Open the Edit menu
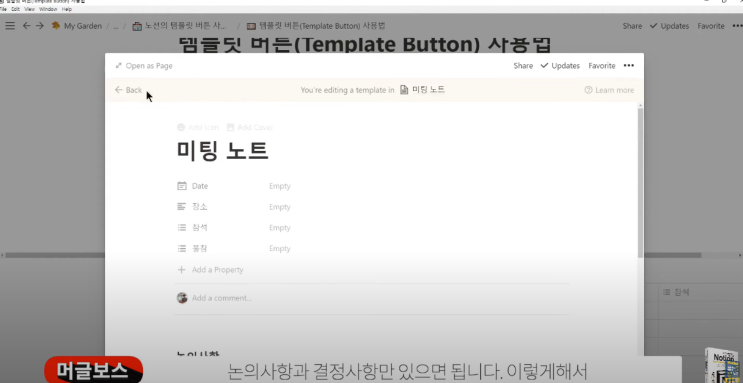Image resolution: width=743 pixels, height=383 pixels. [16, 9]
